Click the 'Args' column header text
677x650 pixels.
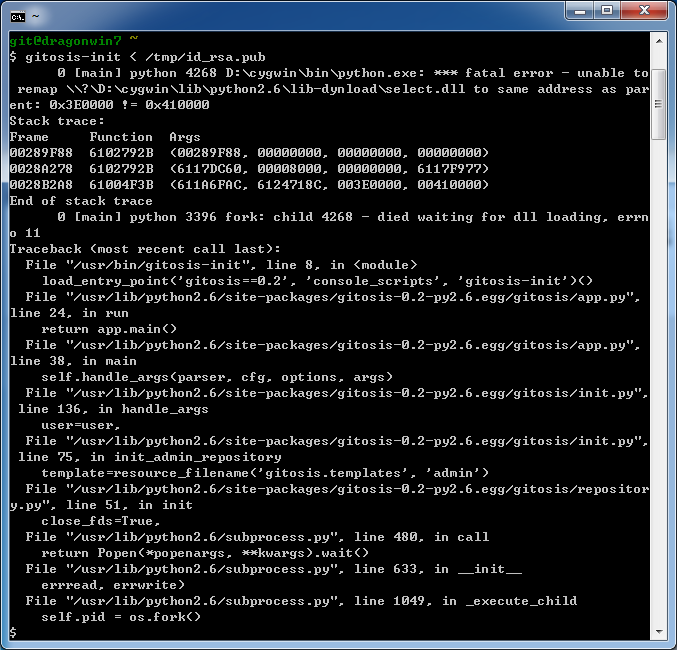pyautogui.click(x=185, y=137)
